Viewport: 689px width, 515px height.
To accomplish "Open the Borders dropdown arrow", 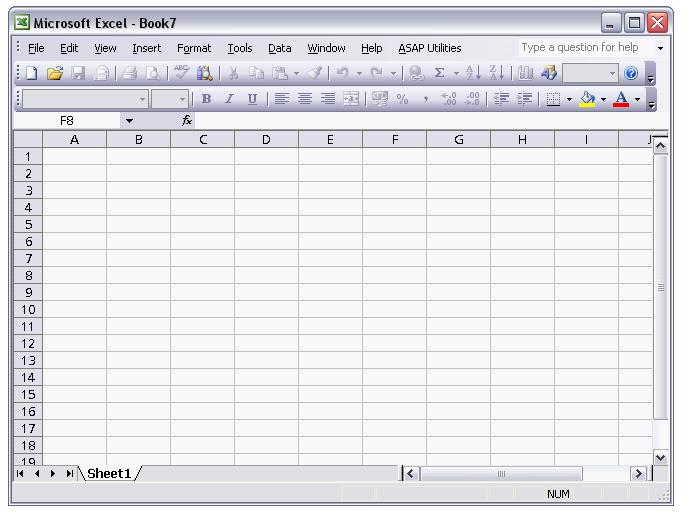I will 569,99.
